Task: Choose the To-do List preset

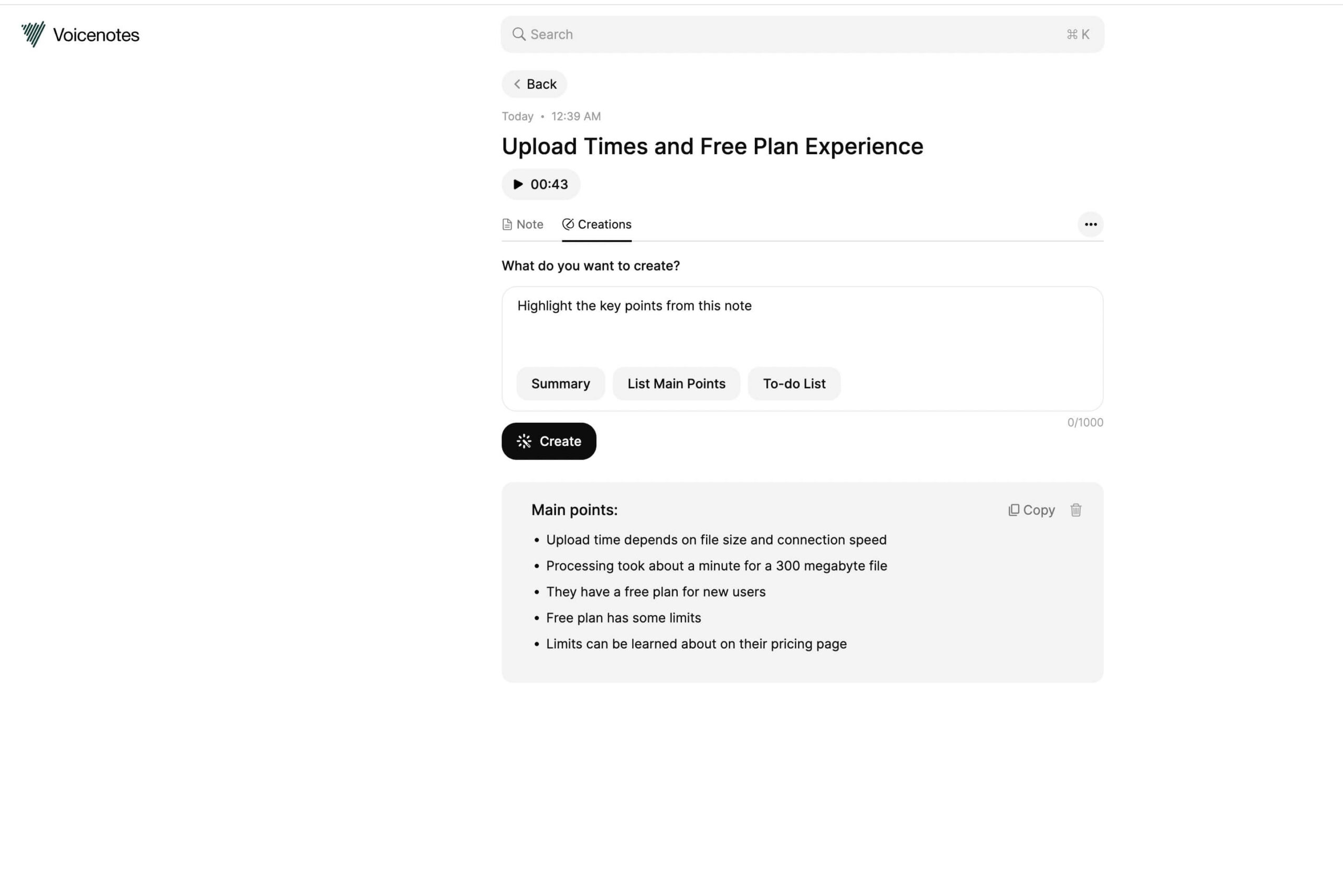Action: 794,383
